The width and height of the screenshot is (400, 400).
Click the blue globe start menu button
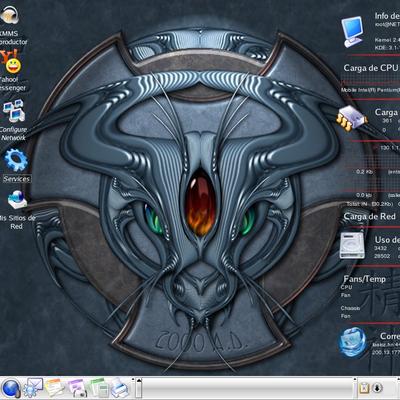point(11,388)
